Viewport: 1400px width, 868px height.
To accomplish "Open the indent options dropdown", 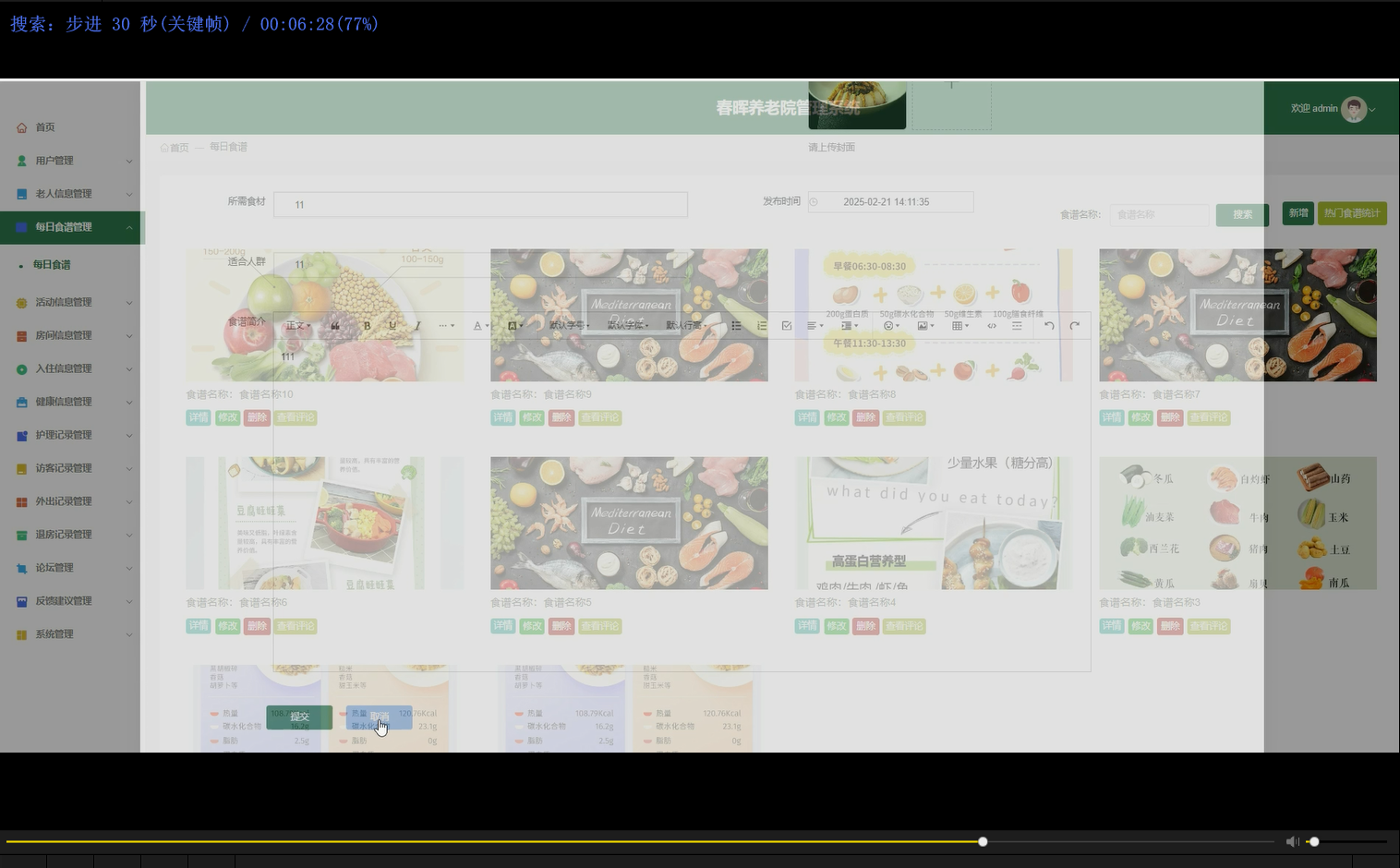I will pos(850,326).
